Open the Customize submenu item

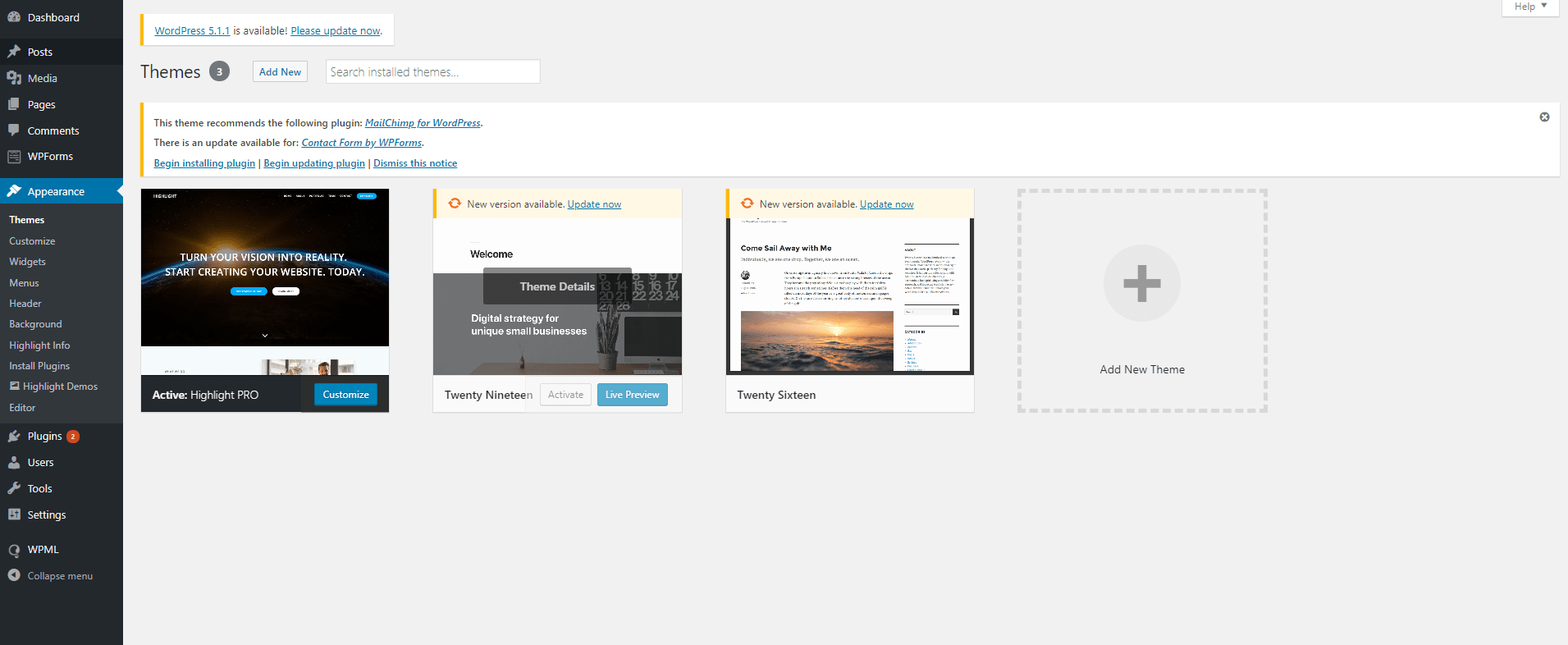32,241
